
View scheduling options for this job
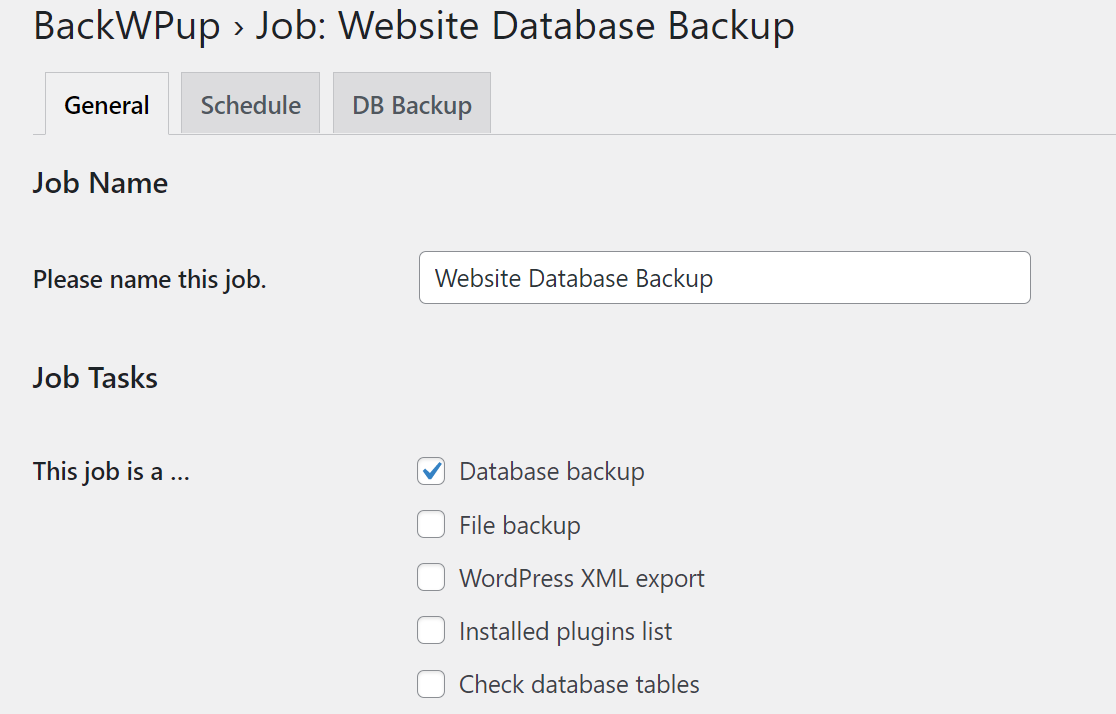tap(249, 103)
